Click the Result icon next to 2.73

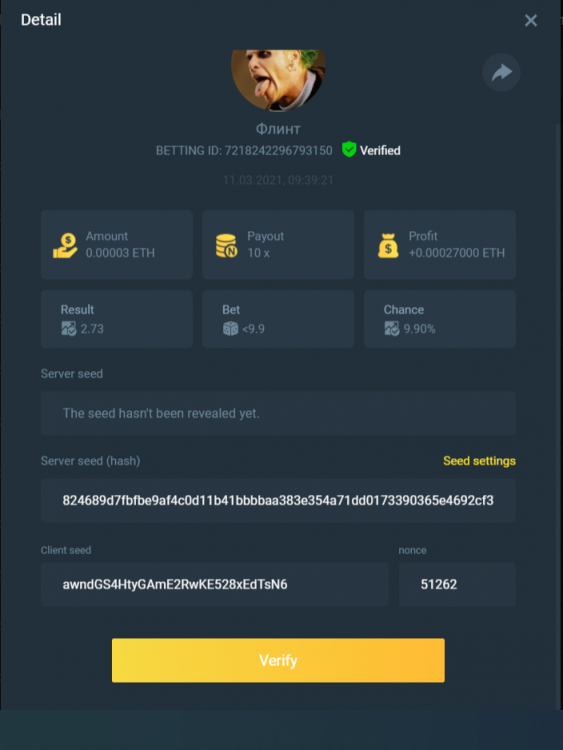[x=68, y=329]
